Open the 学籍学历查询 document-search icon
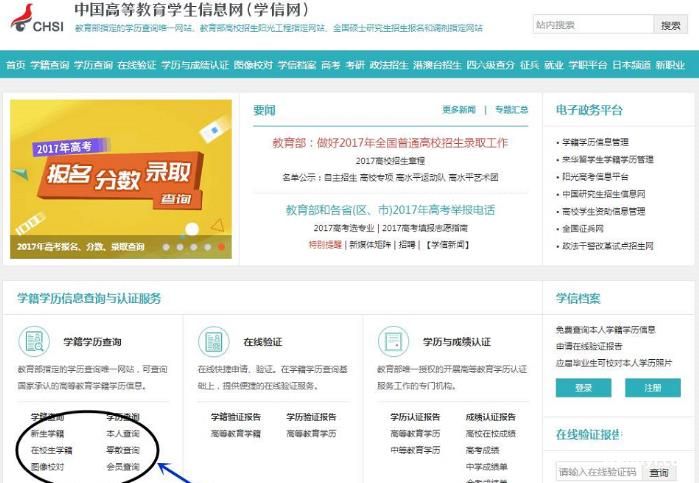Screen dimensions: 699x483 pyautogui.click(x=34, y=342)
